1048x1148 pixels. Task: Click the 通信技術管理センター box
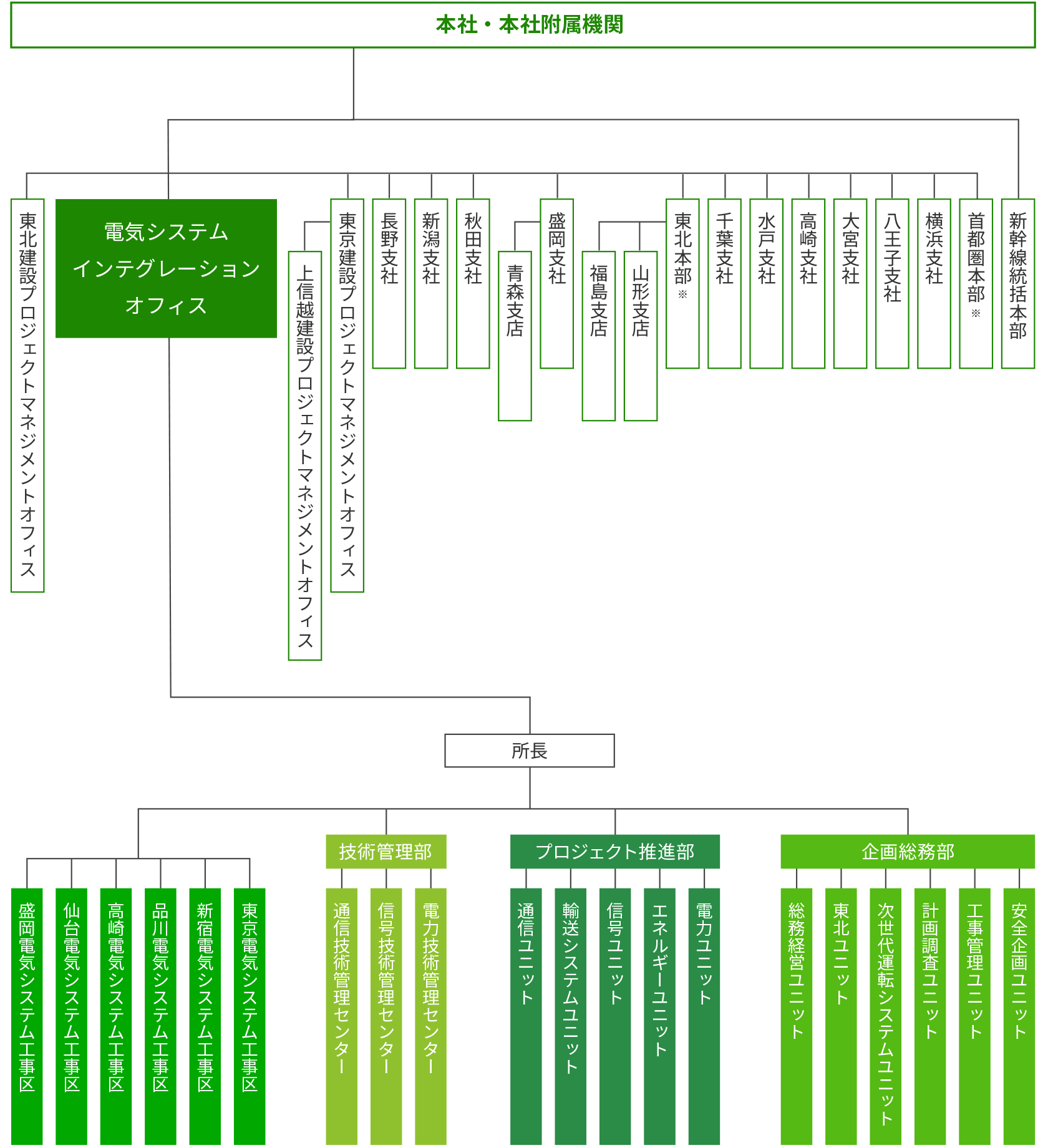pos(341,1016)
